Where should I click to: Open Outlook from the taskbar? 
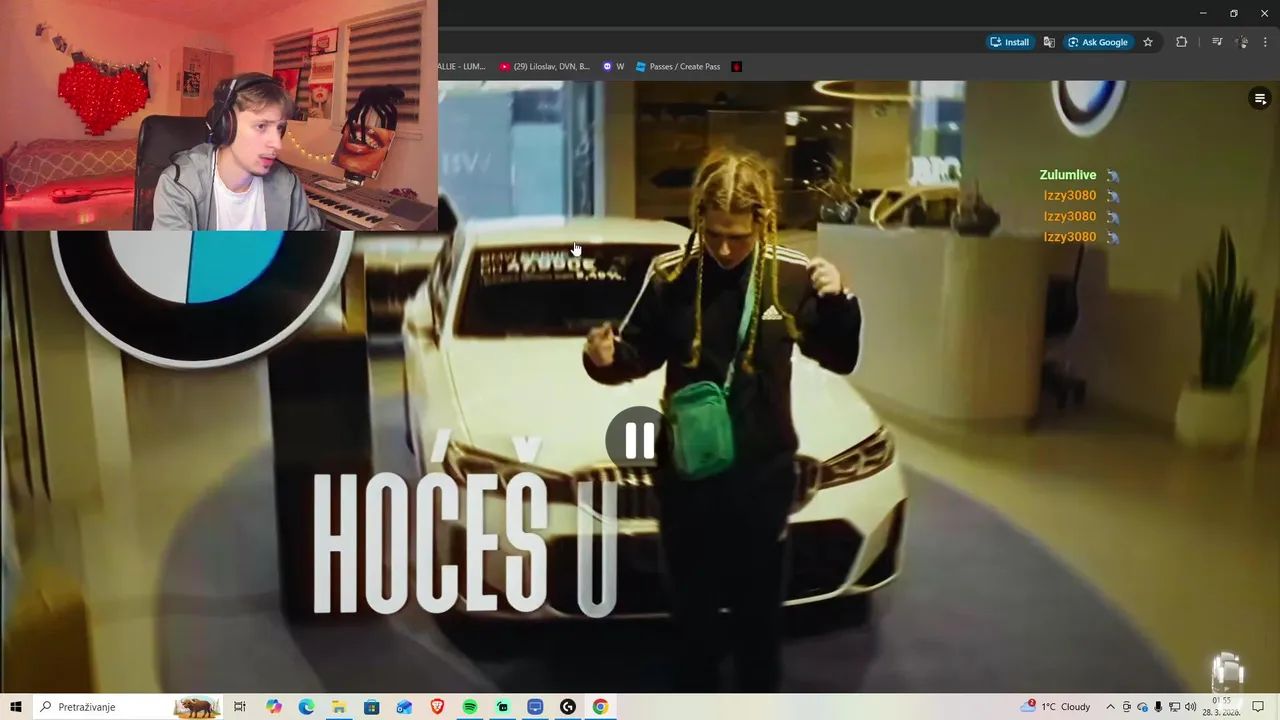pos(404,707)
